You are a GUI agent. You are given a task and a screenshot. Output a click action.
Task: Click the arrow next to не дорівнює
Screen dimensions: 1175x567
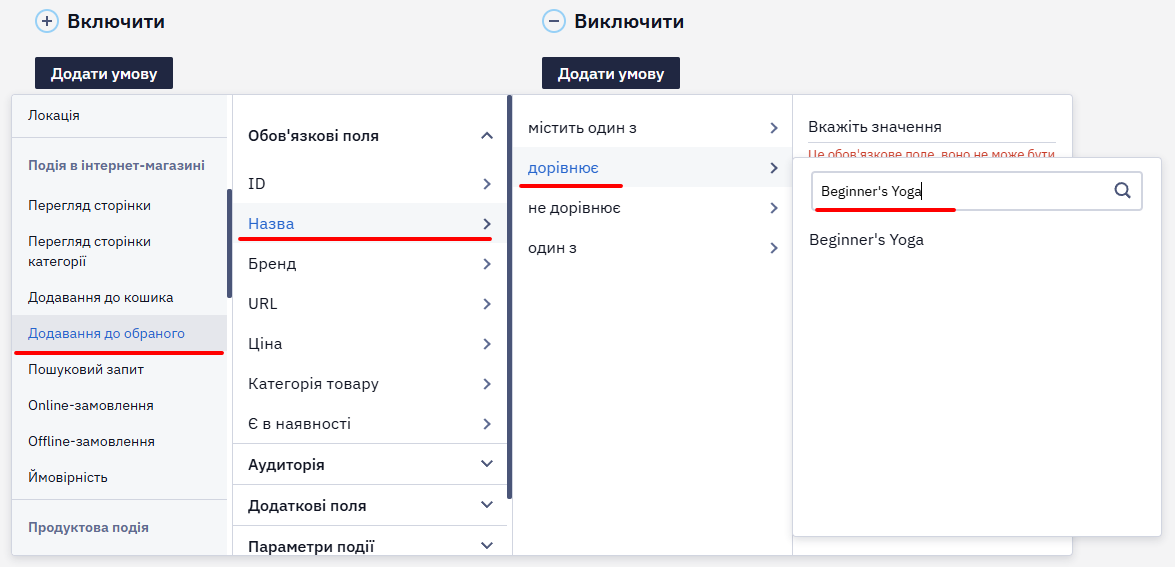(x=774, y=208)
